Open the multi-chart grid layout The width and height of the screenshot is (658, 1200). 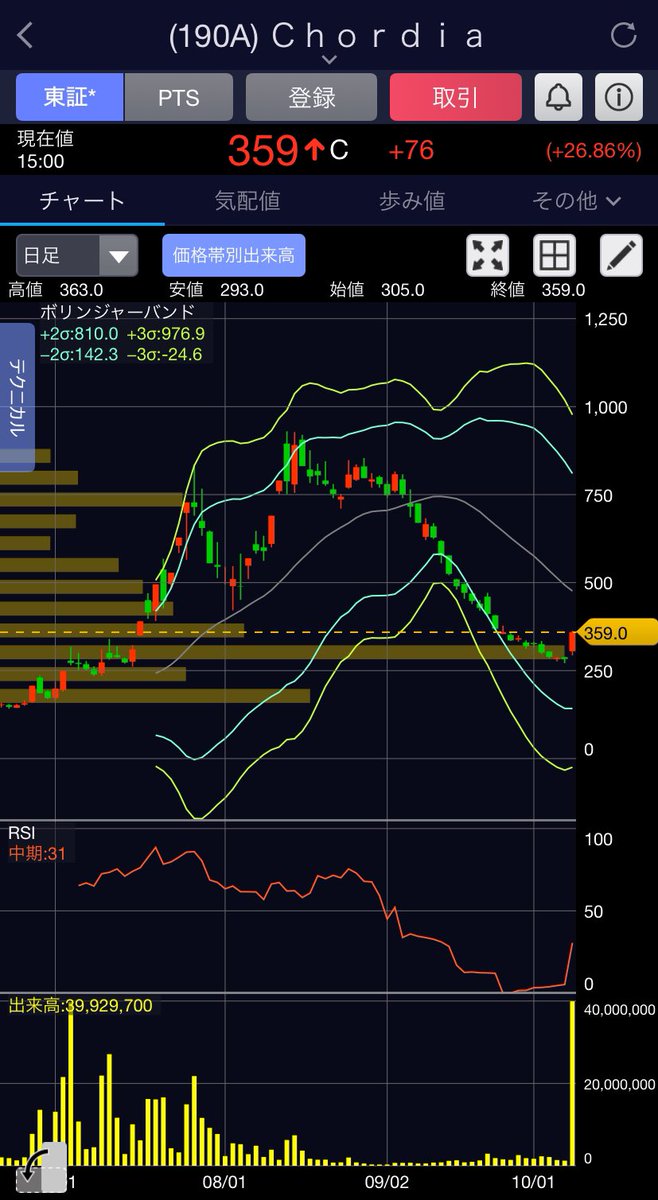coord(554,256)
